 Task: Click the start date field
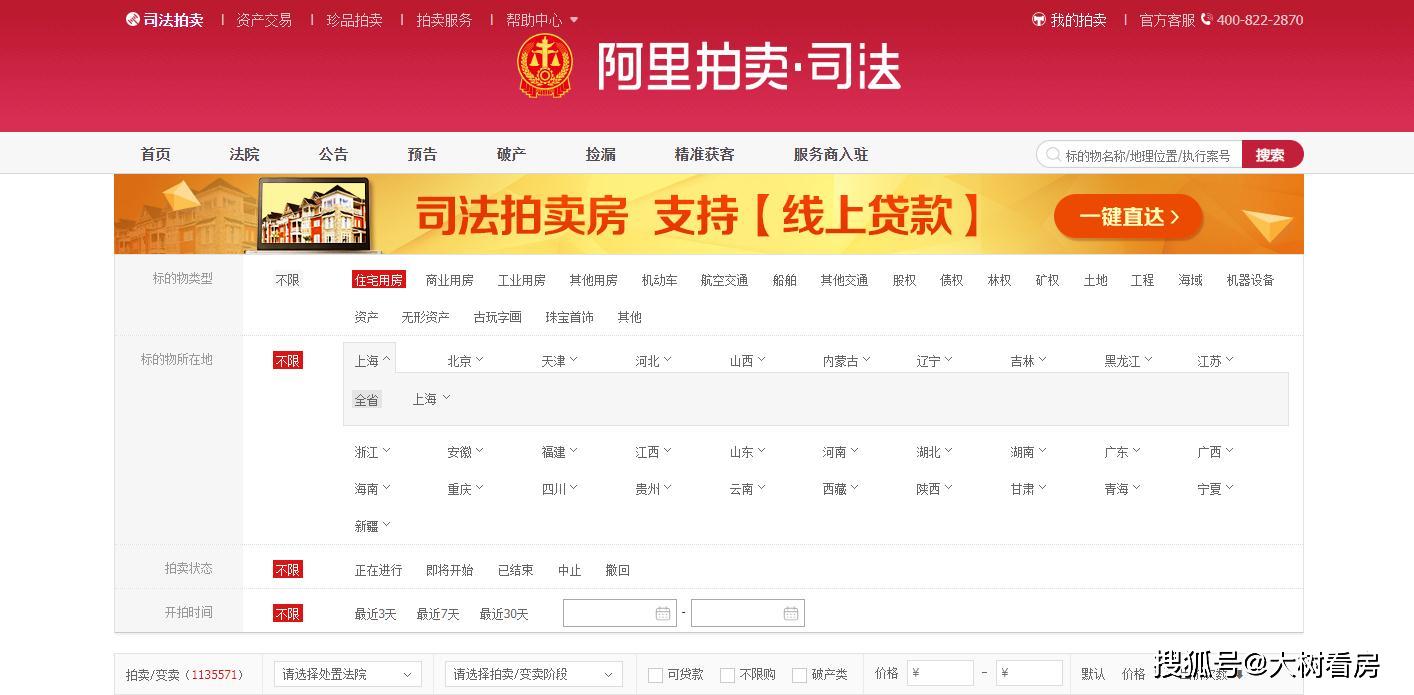click(x=620, y=613)
